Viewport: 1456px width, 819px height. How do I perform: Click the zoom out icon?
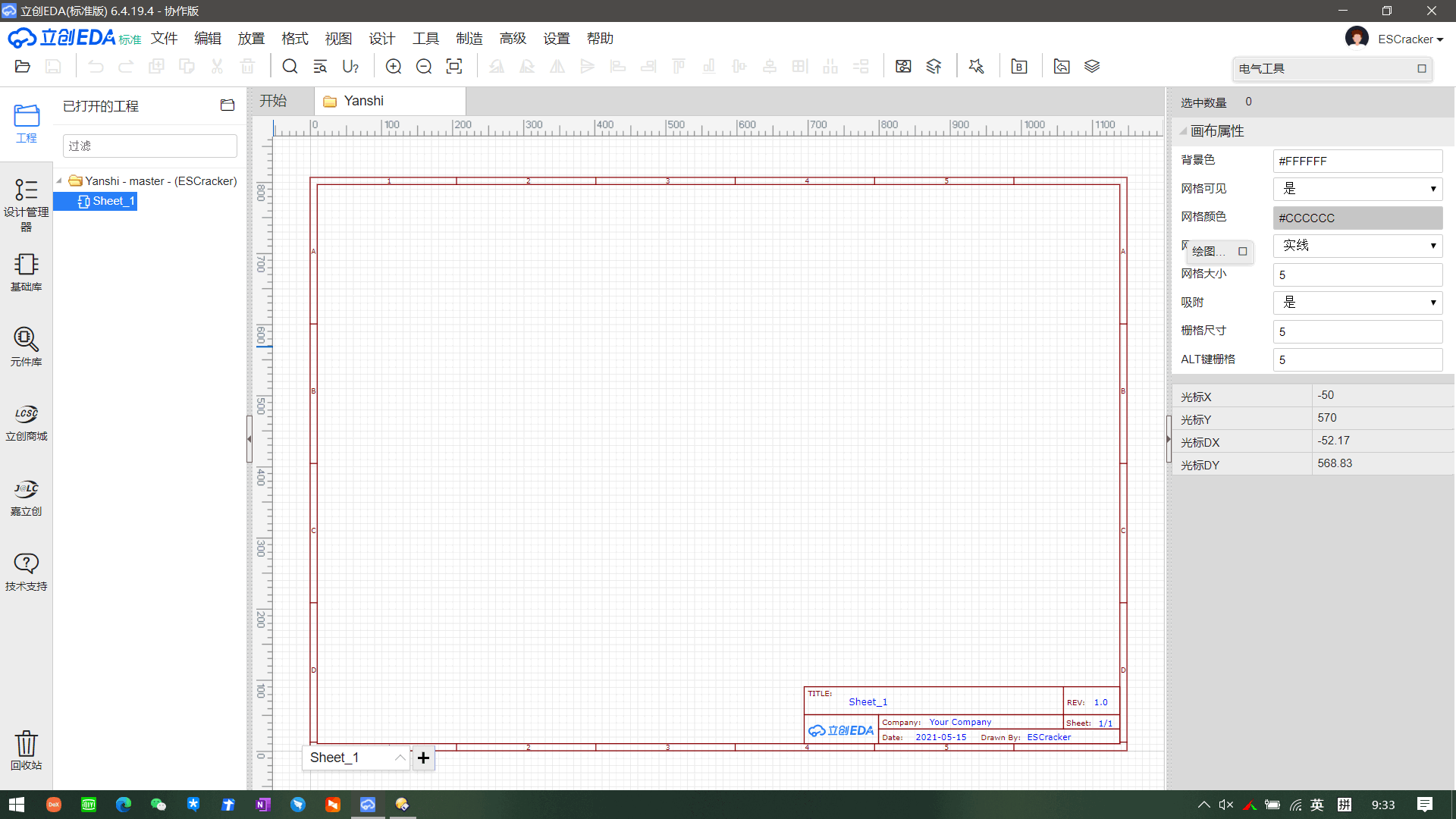(x=424, y=67)
